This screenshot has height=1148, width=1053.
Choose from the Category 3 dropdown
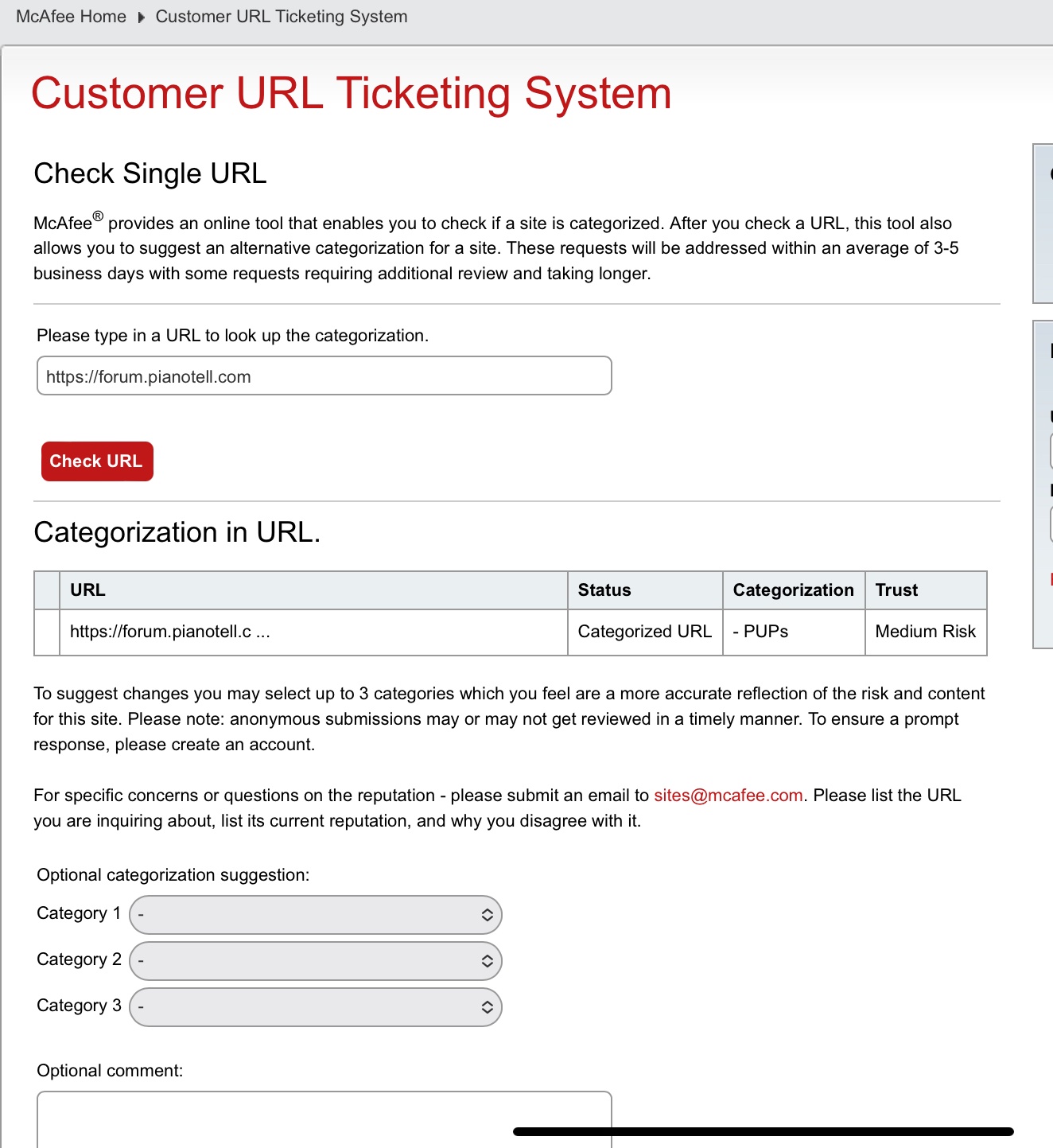pos(316,1007)
